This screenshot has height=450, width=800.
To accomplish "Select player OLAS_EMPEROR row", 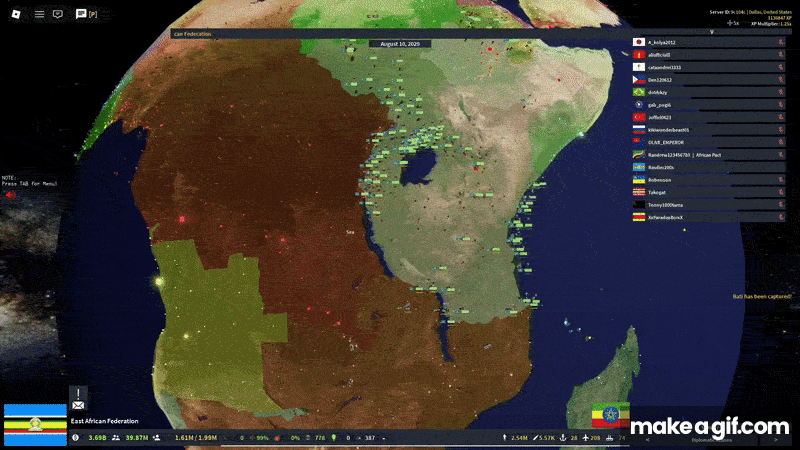I will point(709,142).
